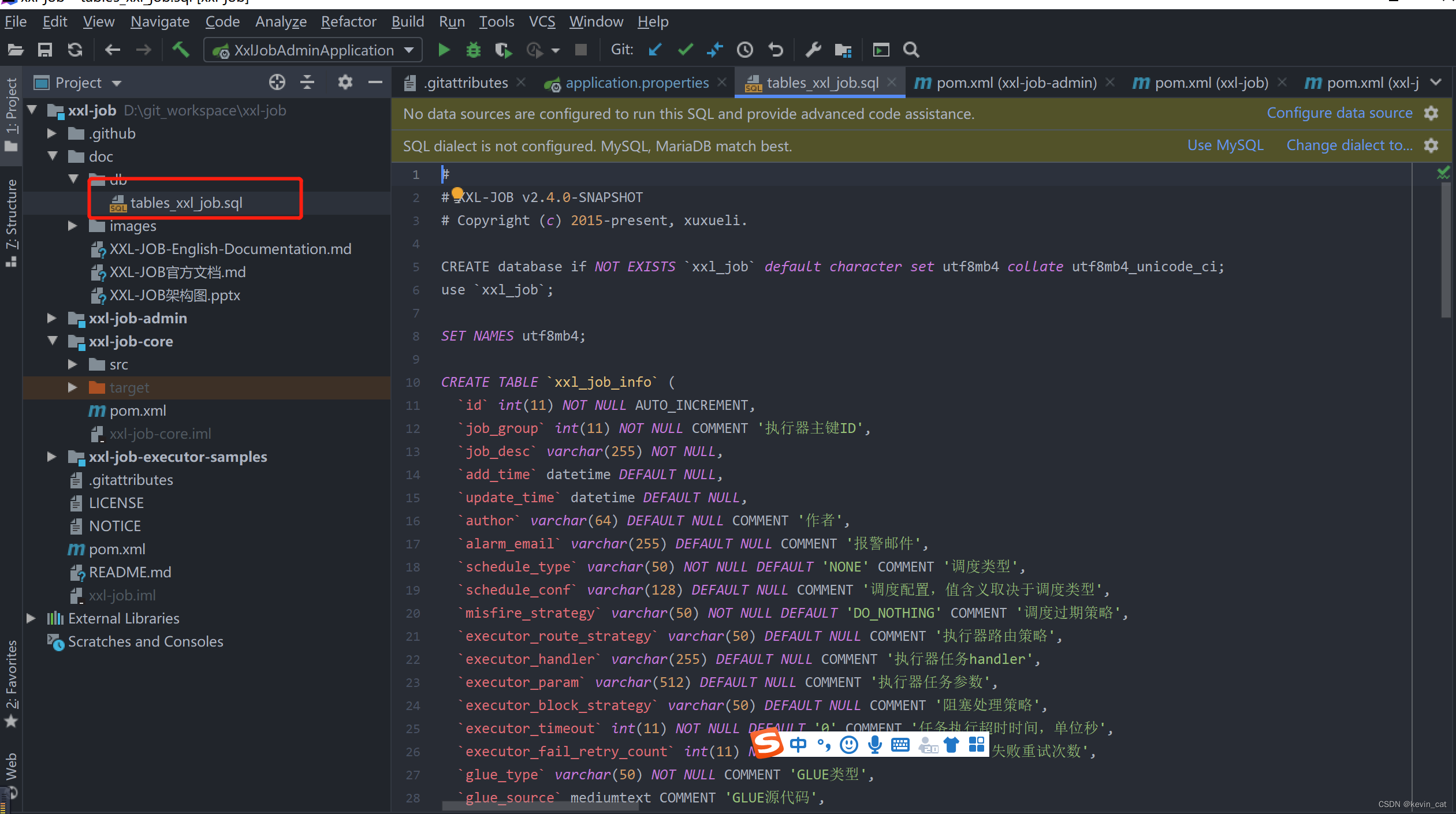Screen dimensions: 1456x814
Task: Select tables_xxl_job.sql in project tree
Action: pyautogui.click(x=186, y=203)
